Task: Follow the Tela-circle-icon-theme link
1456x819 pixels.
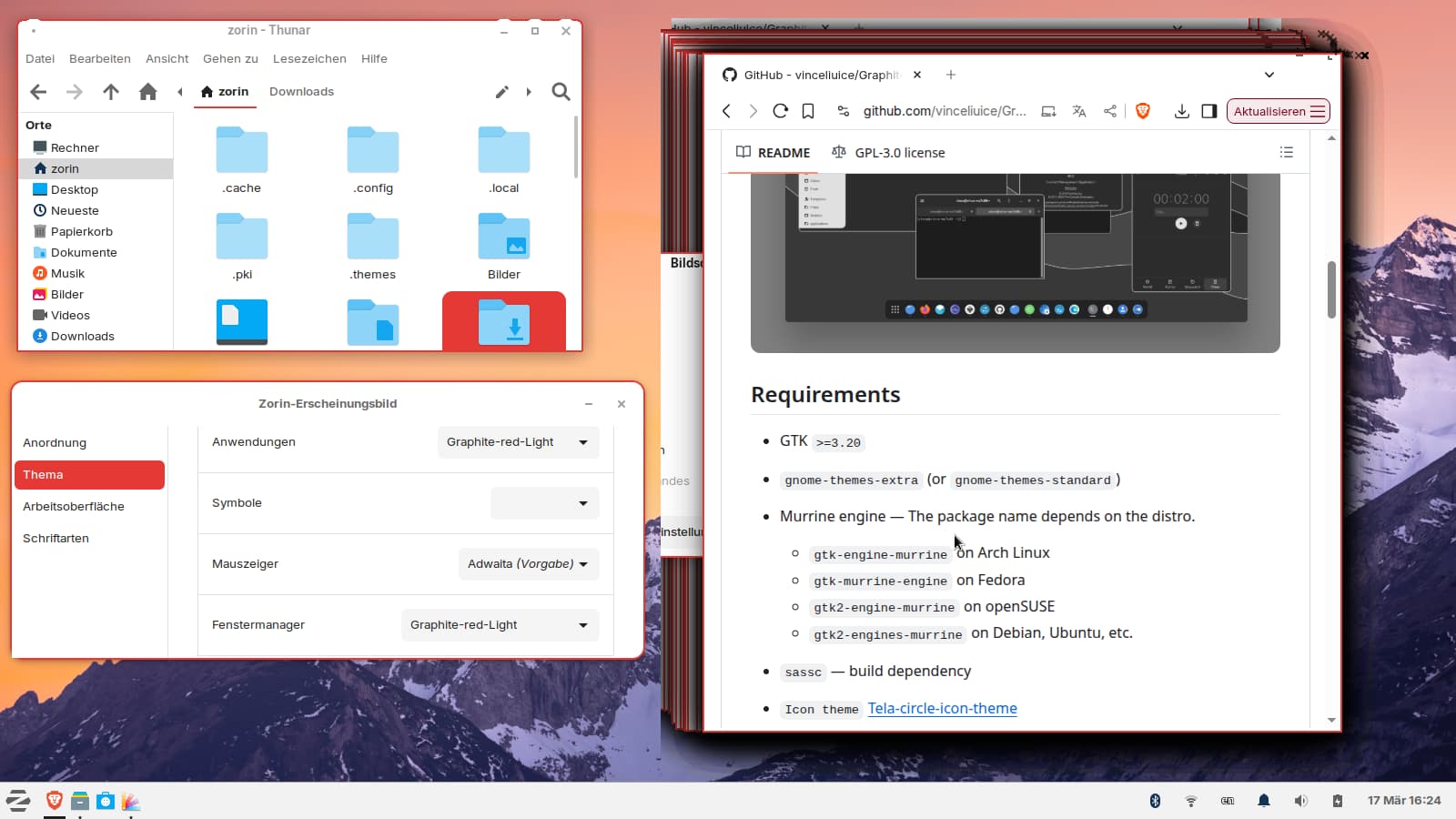Action: [x=942, y=709]
